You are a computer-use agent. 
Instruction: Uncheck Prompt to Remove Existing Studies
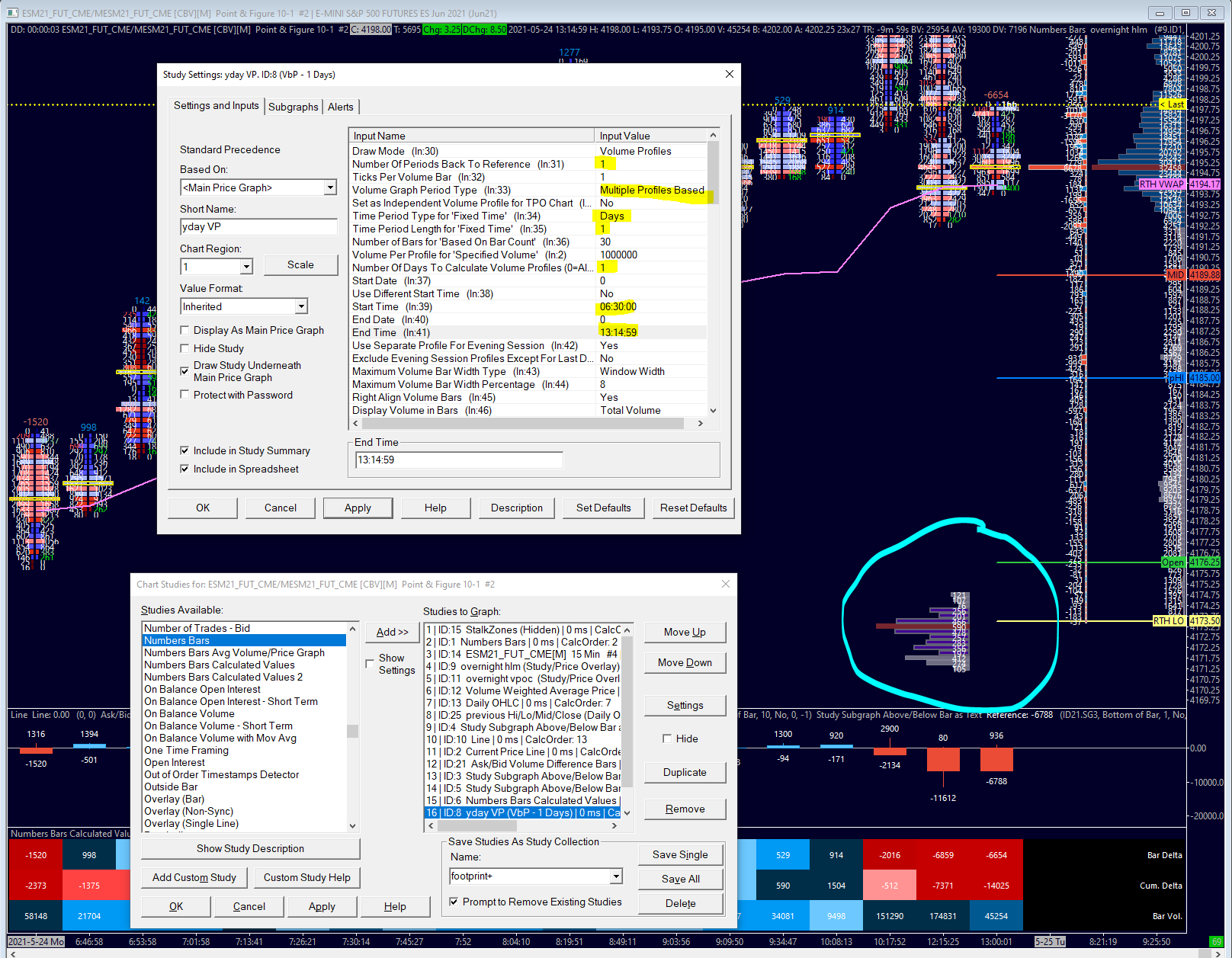point(454,902)
